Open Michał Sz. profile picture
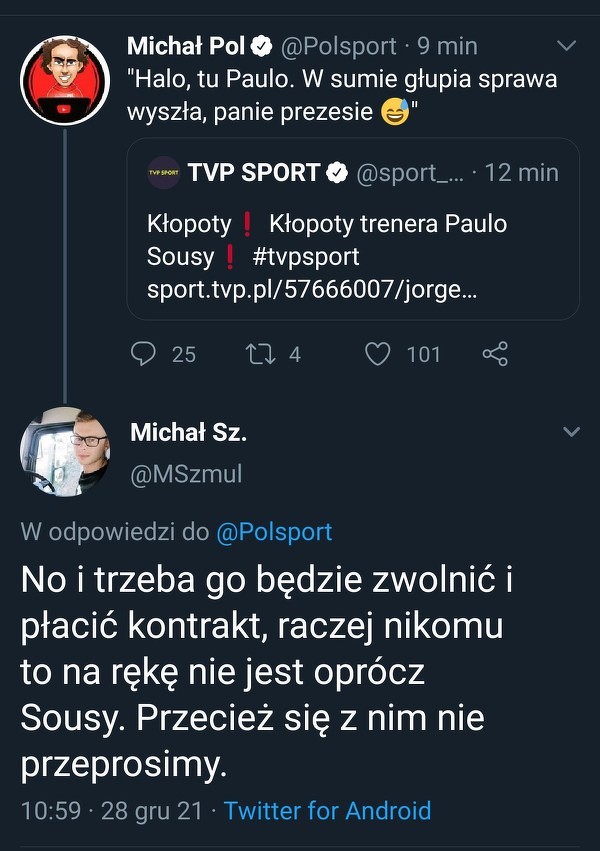600x851 pixels. click(x=65, y=451)
